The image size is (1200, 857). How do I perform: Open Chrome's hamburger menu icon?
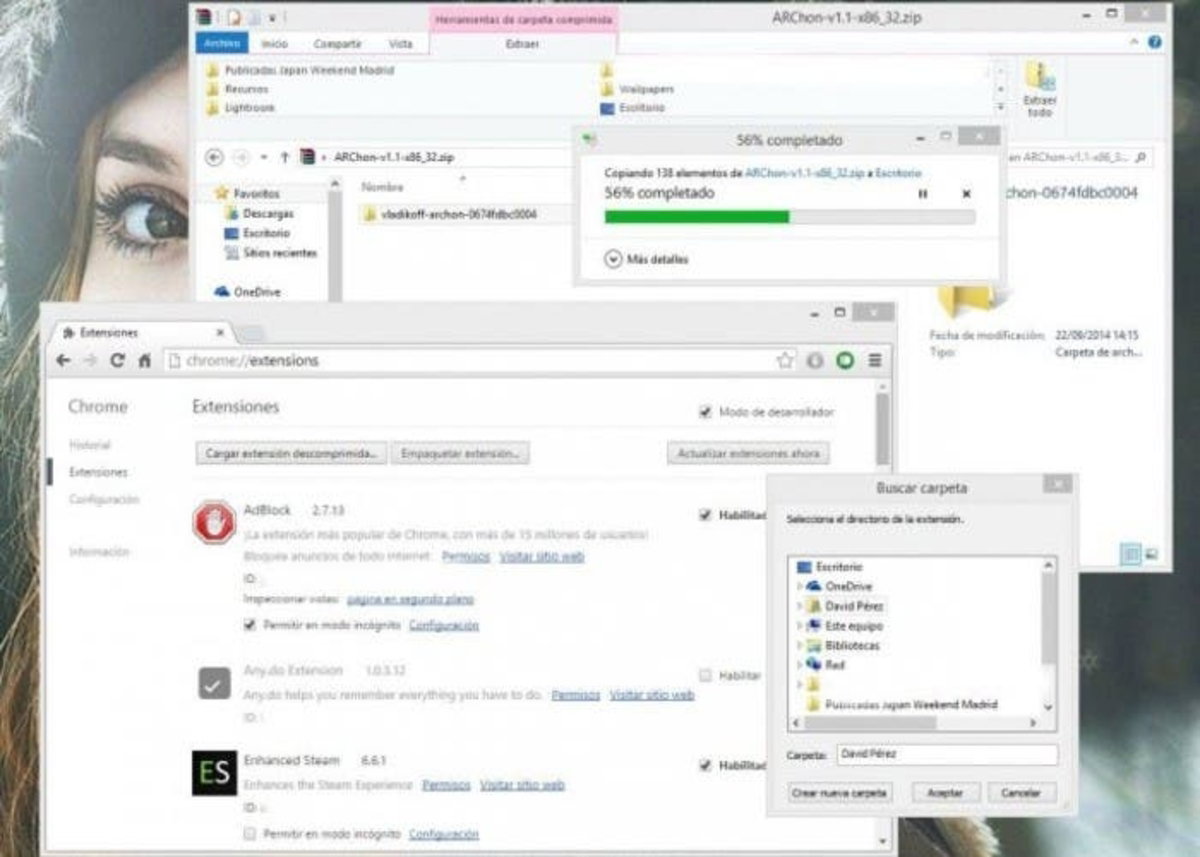875,361
